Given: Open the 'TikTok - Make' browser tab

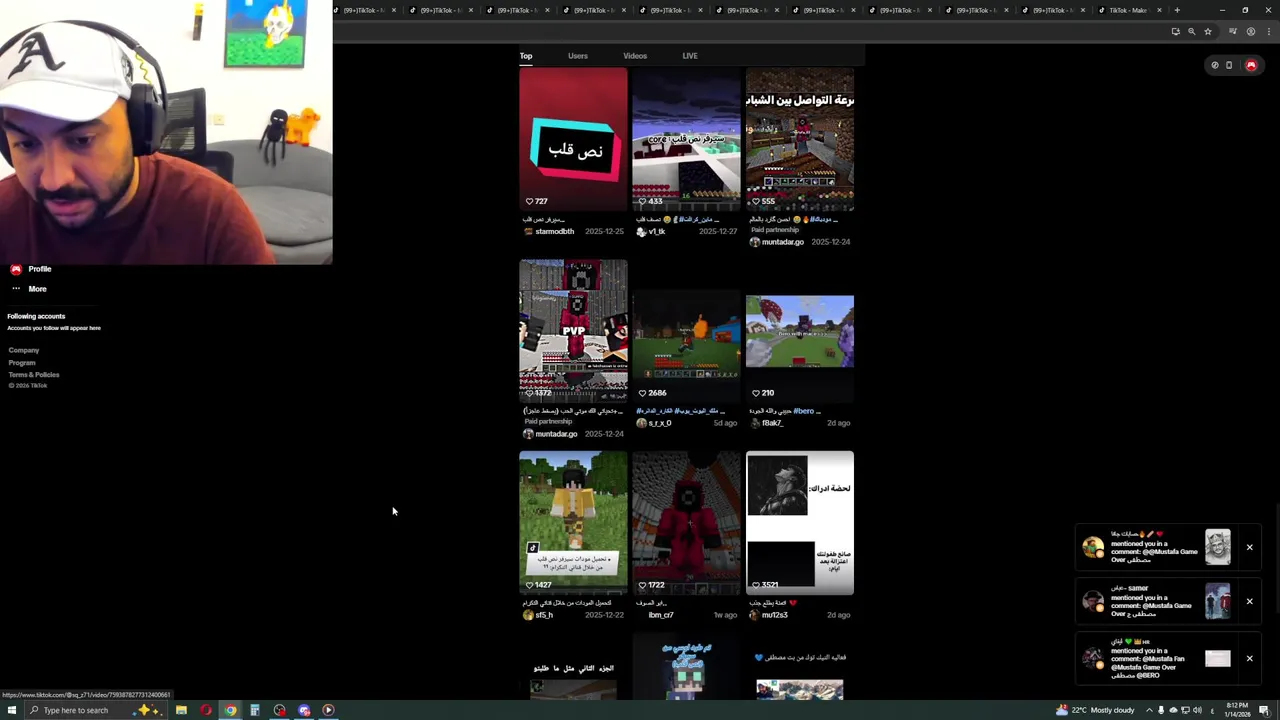Looking at the screenshot, I should click(1128, 10).
